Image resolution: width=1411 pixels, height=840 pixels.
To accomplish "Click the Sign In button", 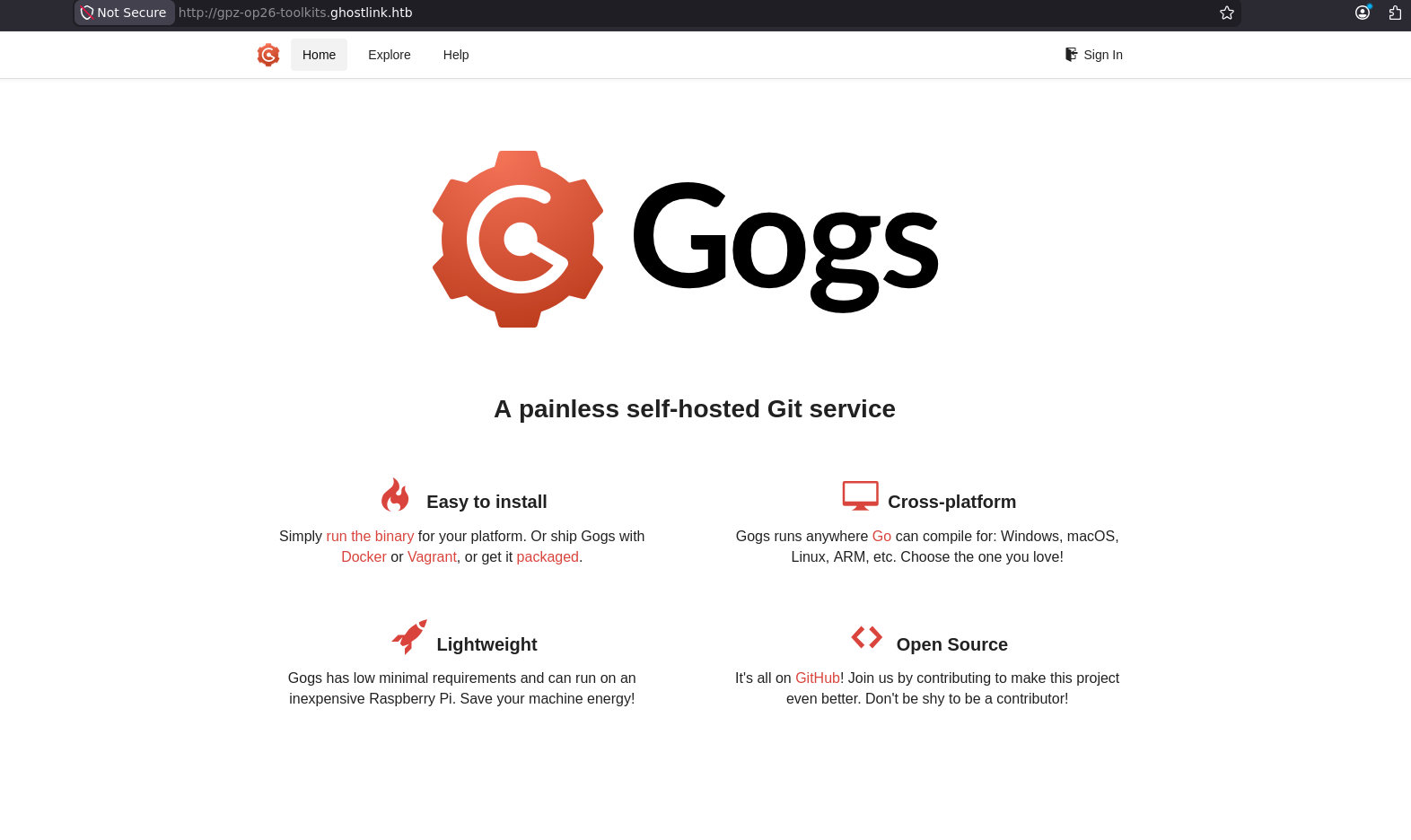I will 1094,55.
